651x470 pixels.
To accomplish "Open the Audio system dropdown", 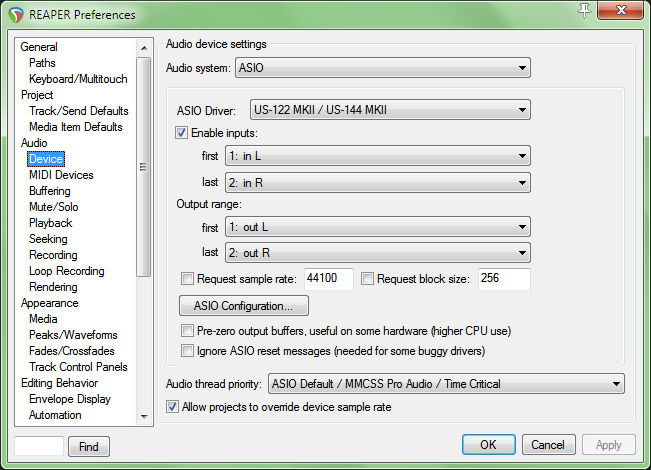I will [x=383, y=68].
